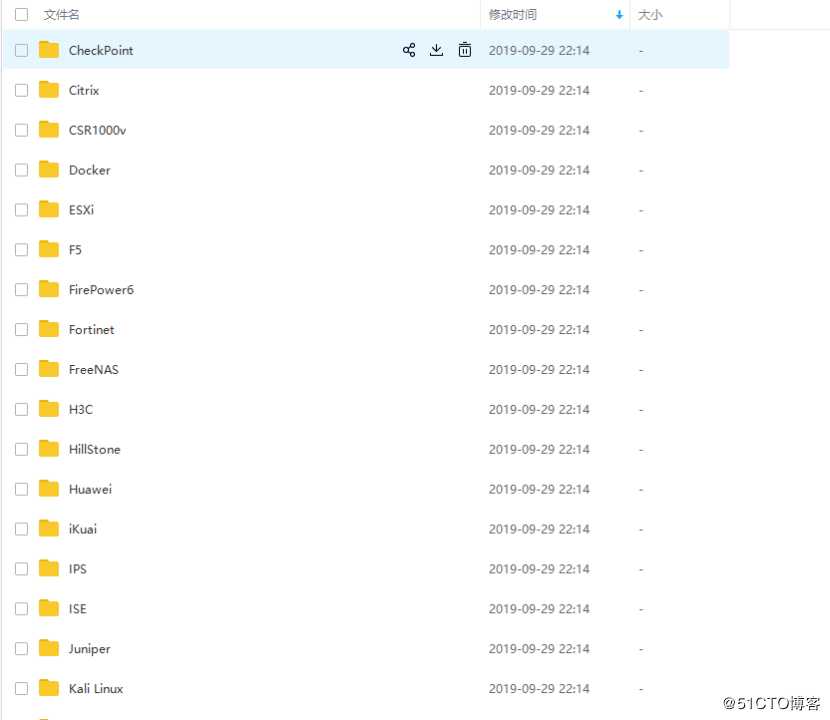Download the CheckPoint folder
This screenshot has width=830, height=720.
(436, 50)
